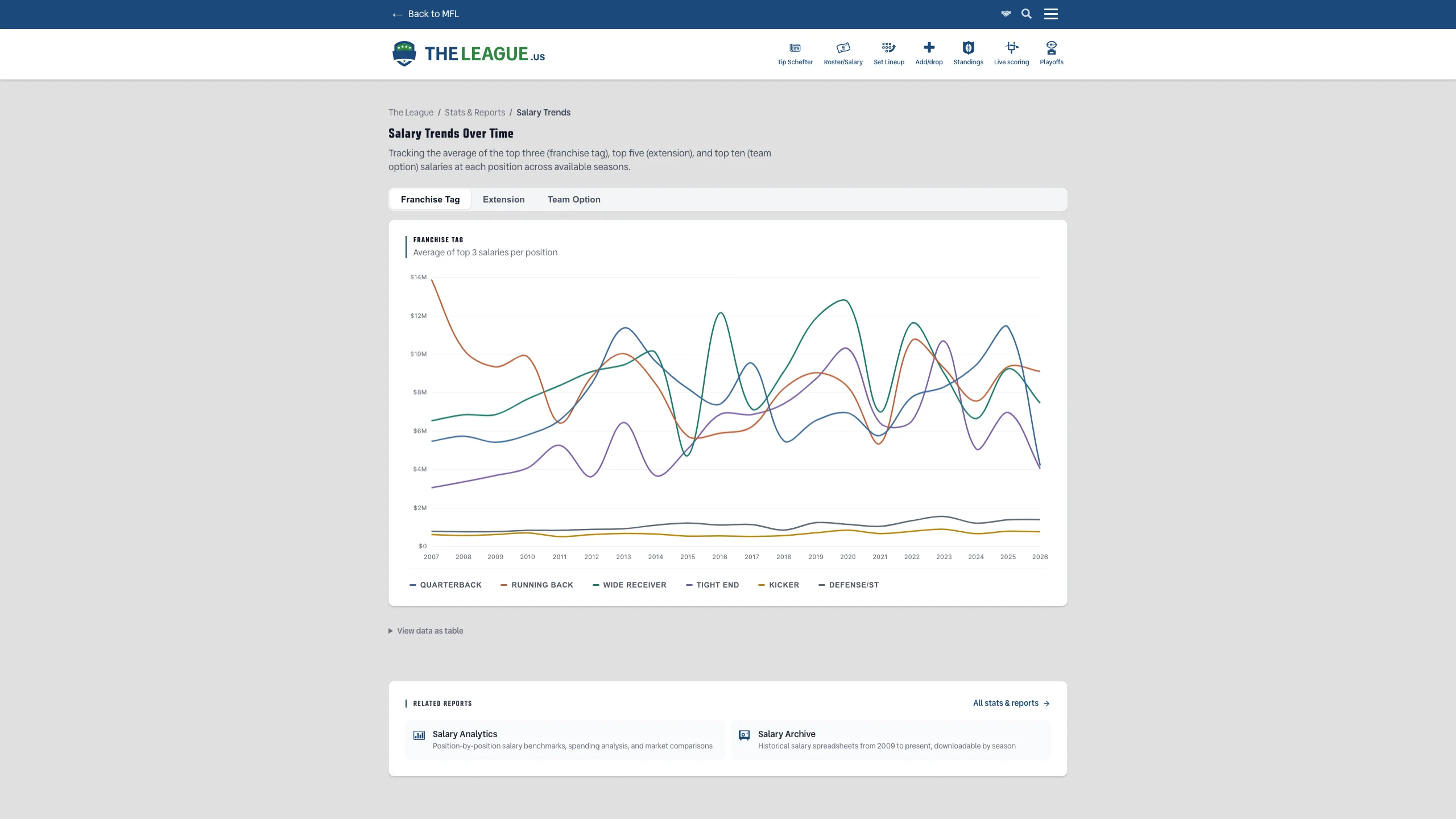This screenshot has width=1456, height=819.
Task: Open Standings shield icon
Action: pos(968,48)
